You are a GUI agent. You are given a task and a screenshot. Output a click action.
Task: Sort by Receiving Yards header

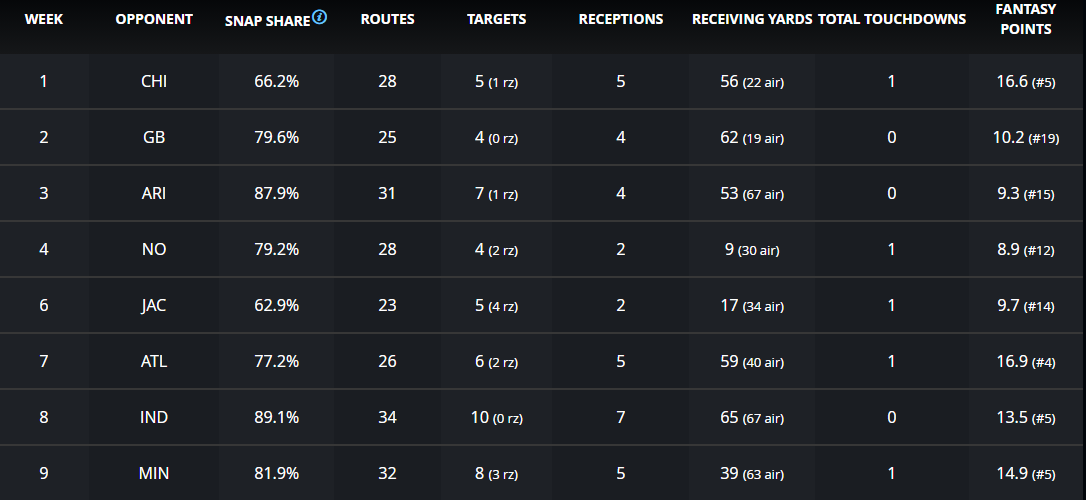751,20
